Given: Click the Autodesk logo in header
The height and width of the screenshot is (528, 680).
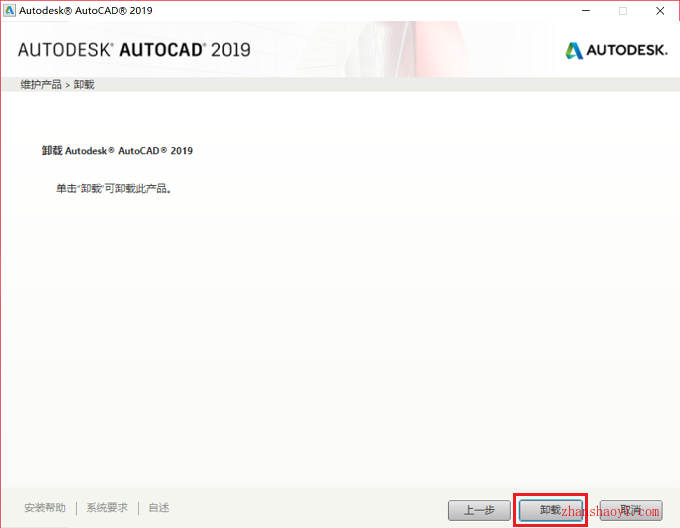Looking at the screenshot, I should pos(616,50).
